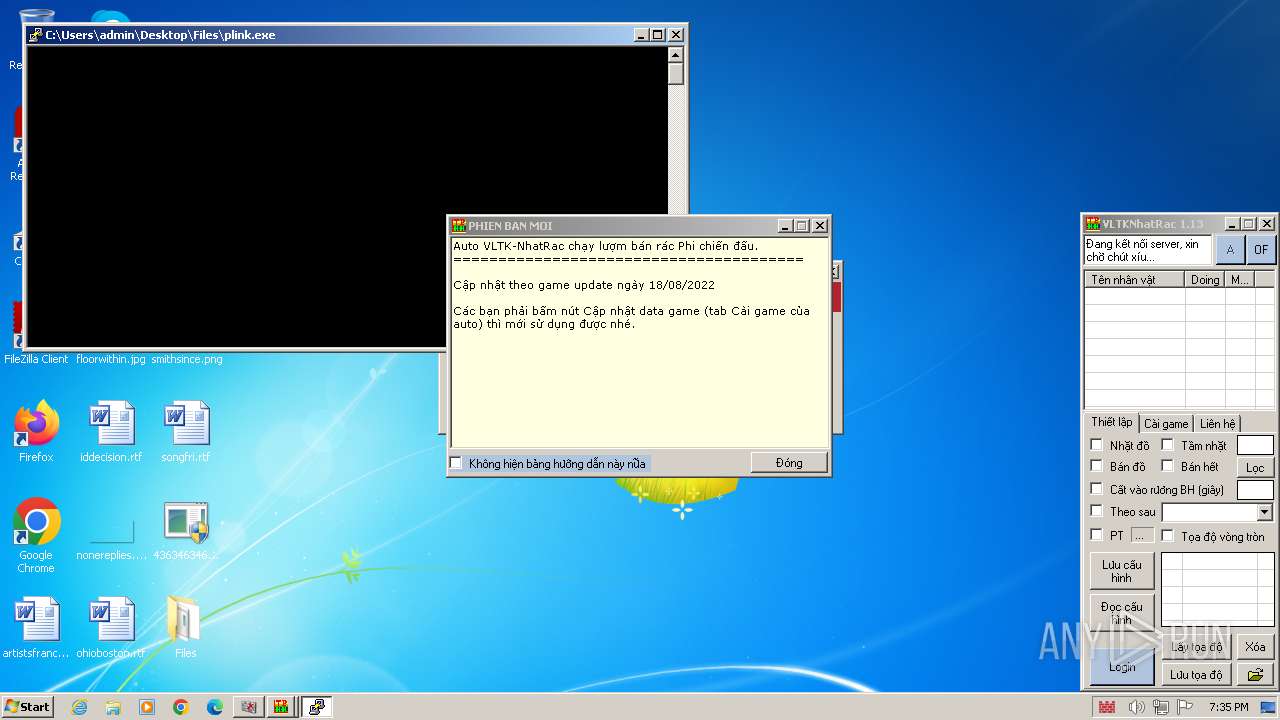Click the Edge icon in the taskbar
This screenshot has height=720, width=1280.
tap(215, 707)
